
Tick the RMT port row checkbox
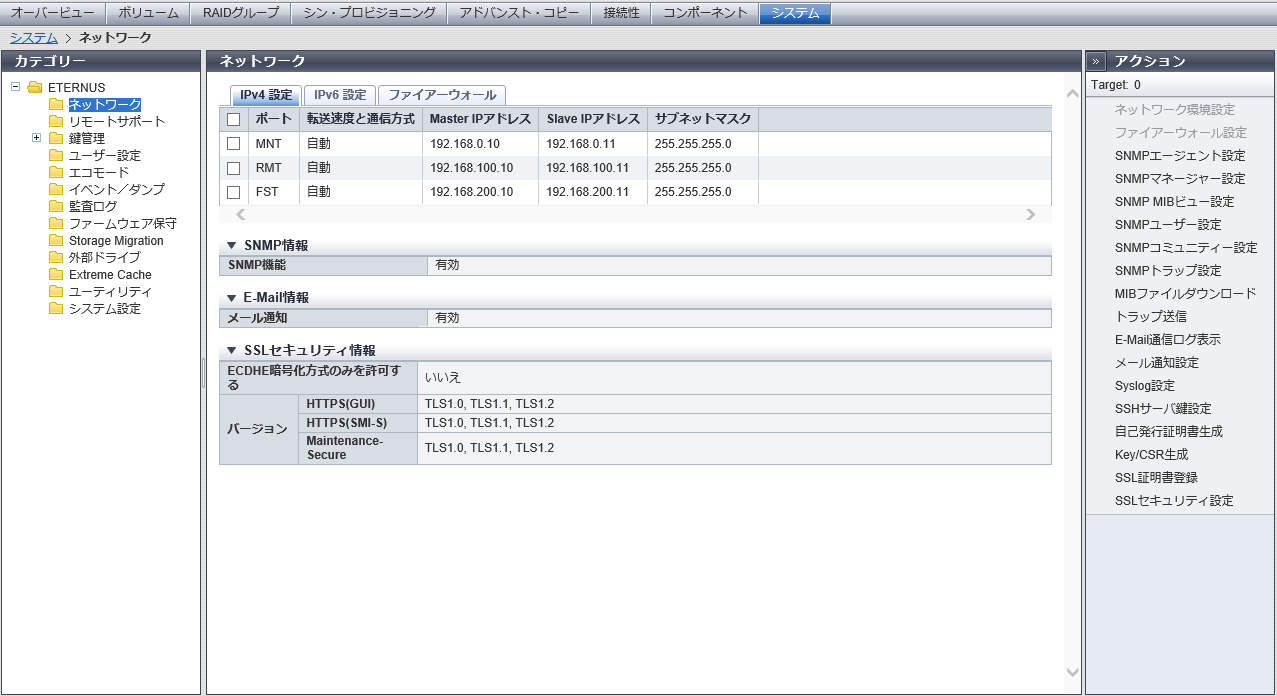point(234,168)
